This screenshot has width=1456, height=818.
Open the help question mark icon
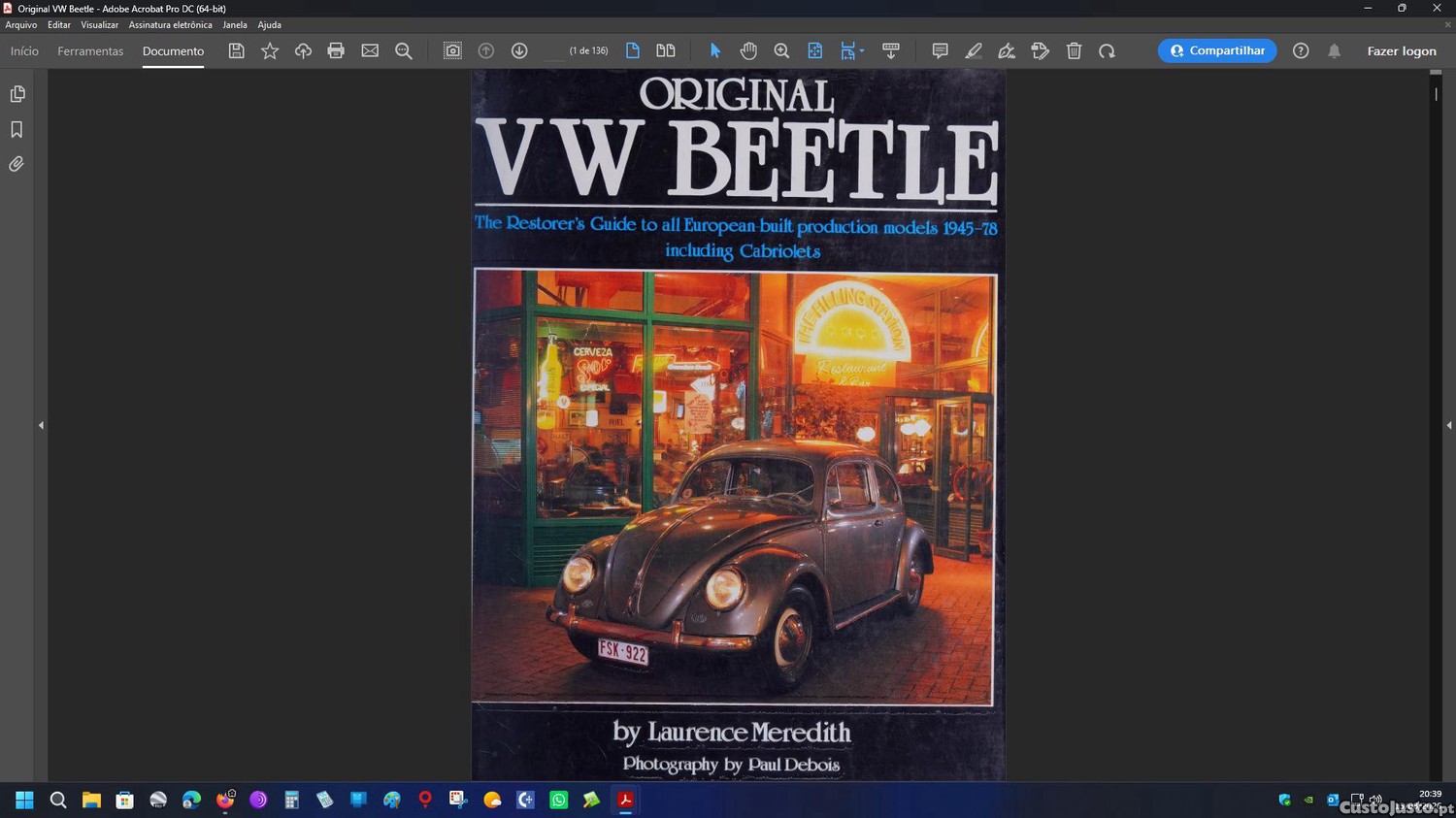[x=1301, y=50]
